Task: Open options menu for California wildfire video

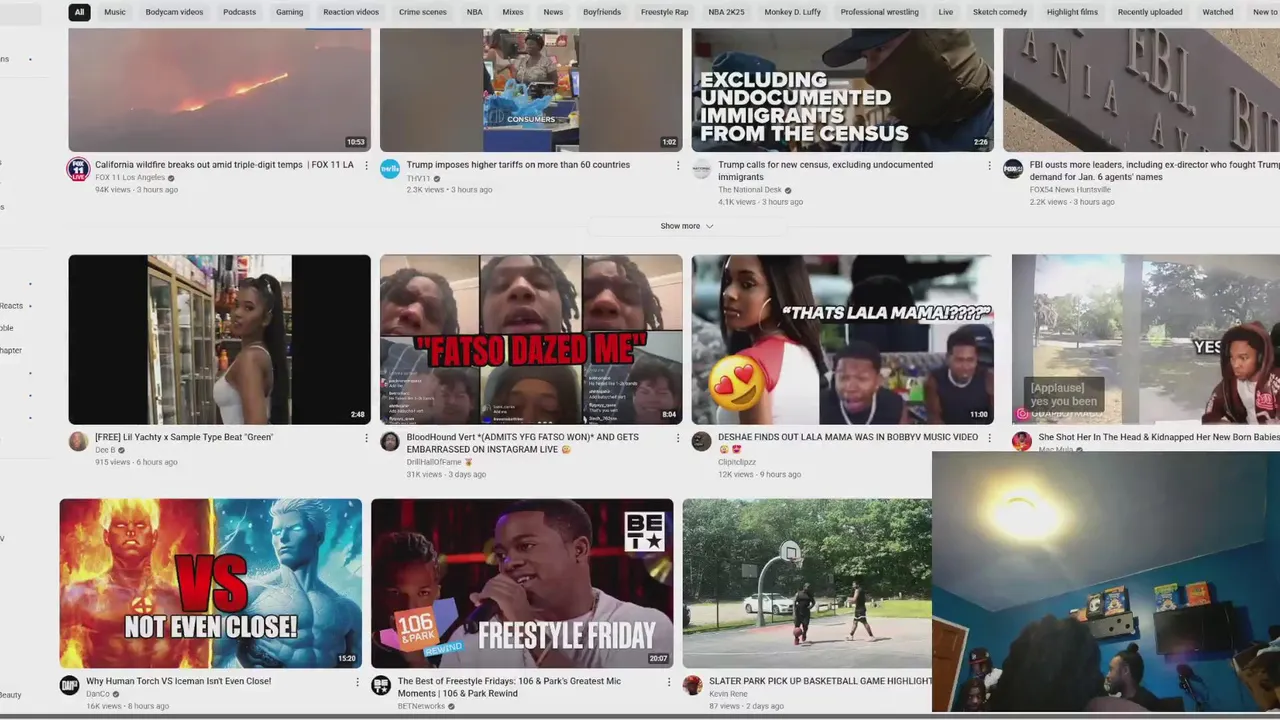Action: coord(366,166)
